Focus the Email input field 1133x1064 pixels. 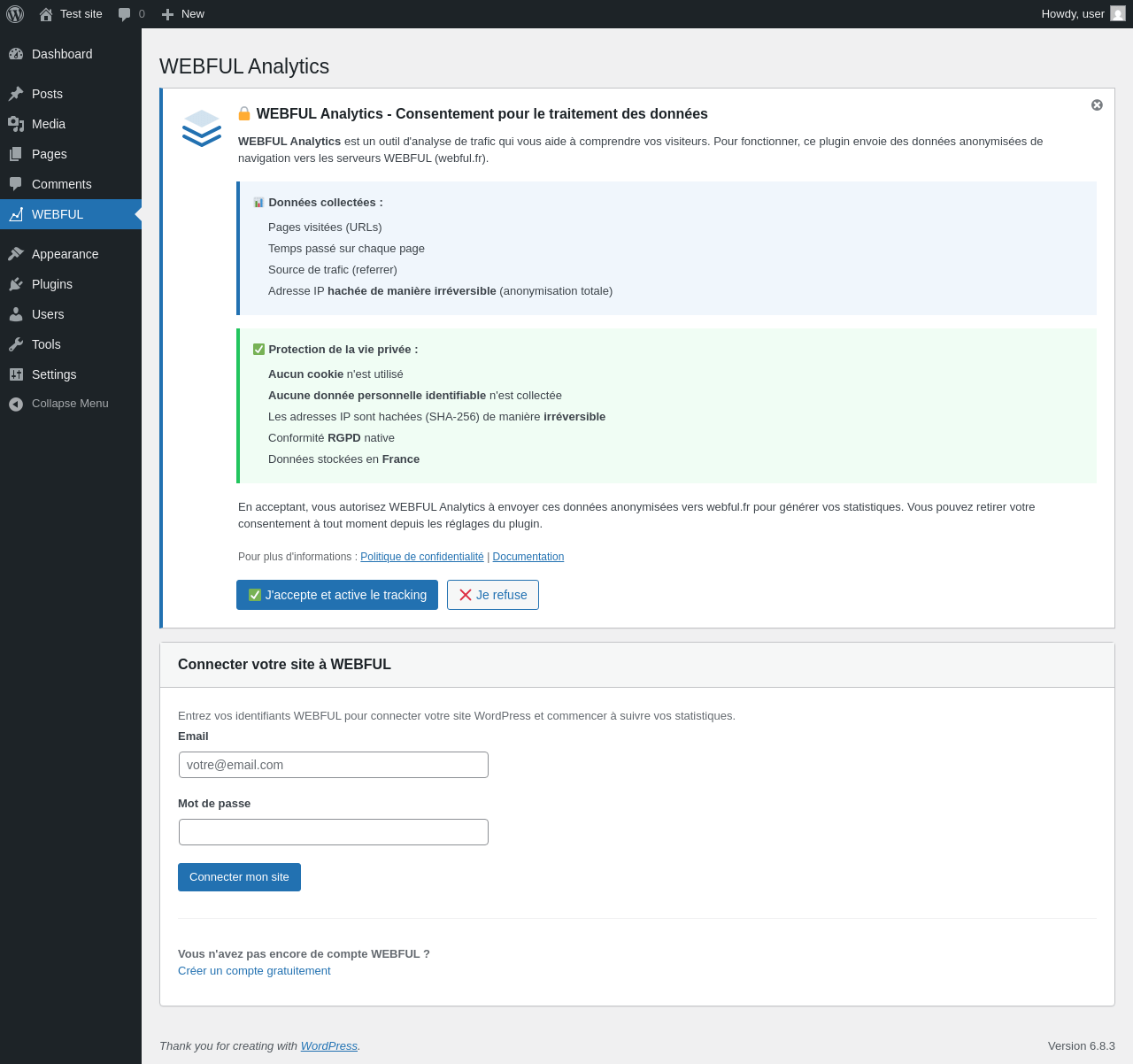[334, 765]
